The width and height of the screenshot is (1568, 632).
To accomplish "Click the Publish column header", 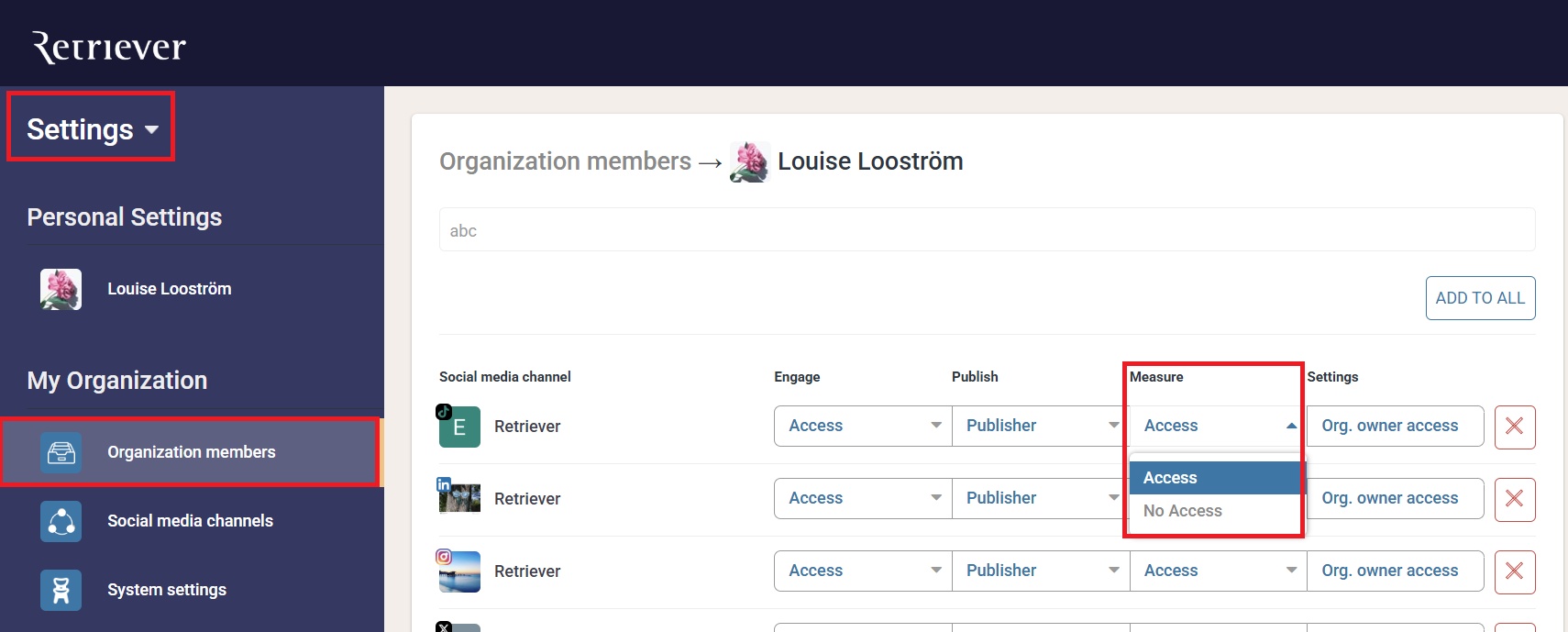I will point(975,377).
